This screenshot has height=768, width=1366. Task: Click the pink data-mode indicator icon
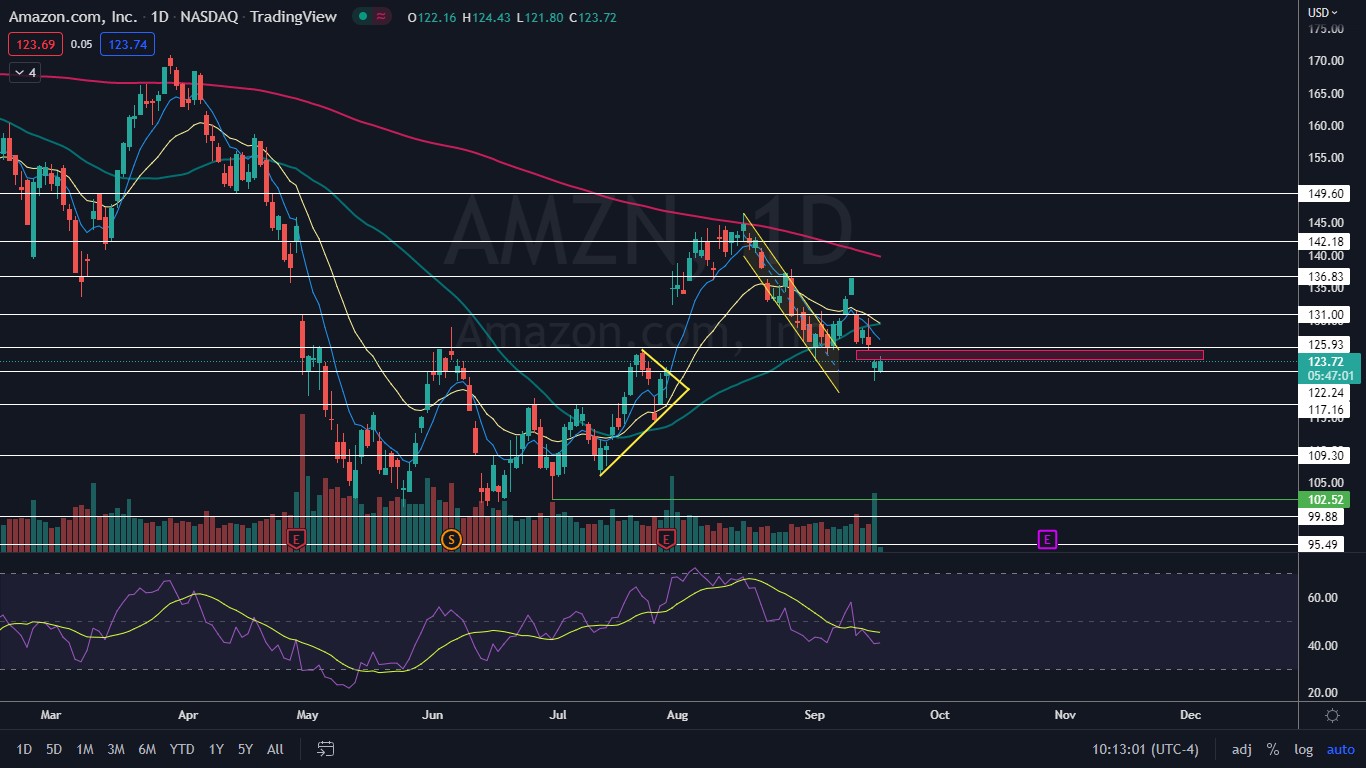click(x=381, y=16)
